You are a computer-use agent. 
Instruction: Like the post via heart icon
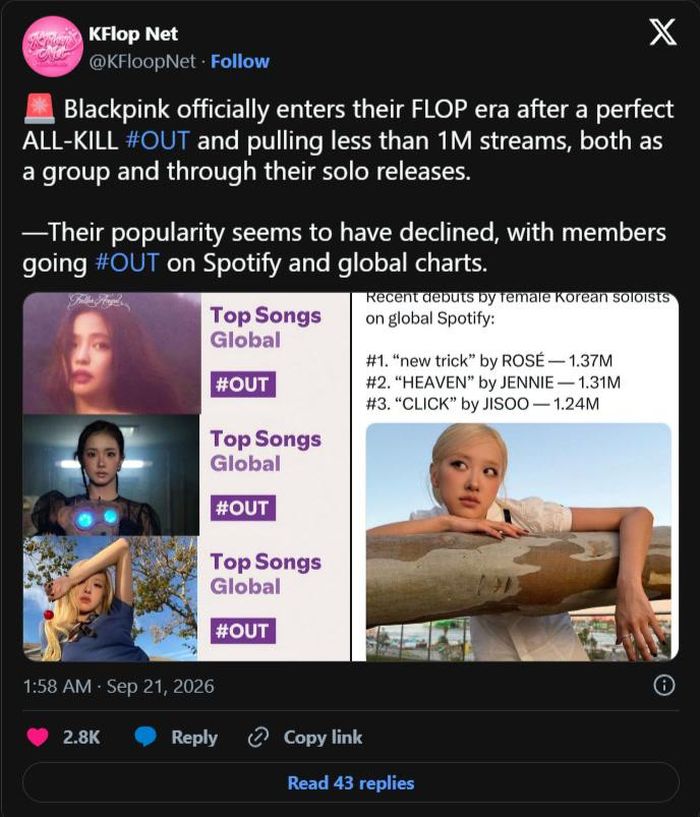pos(37,737)
